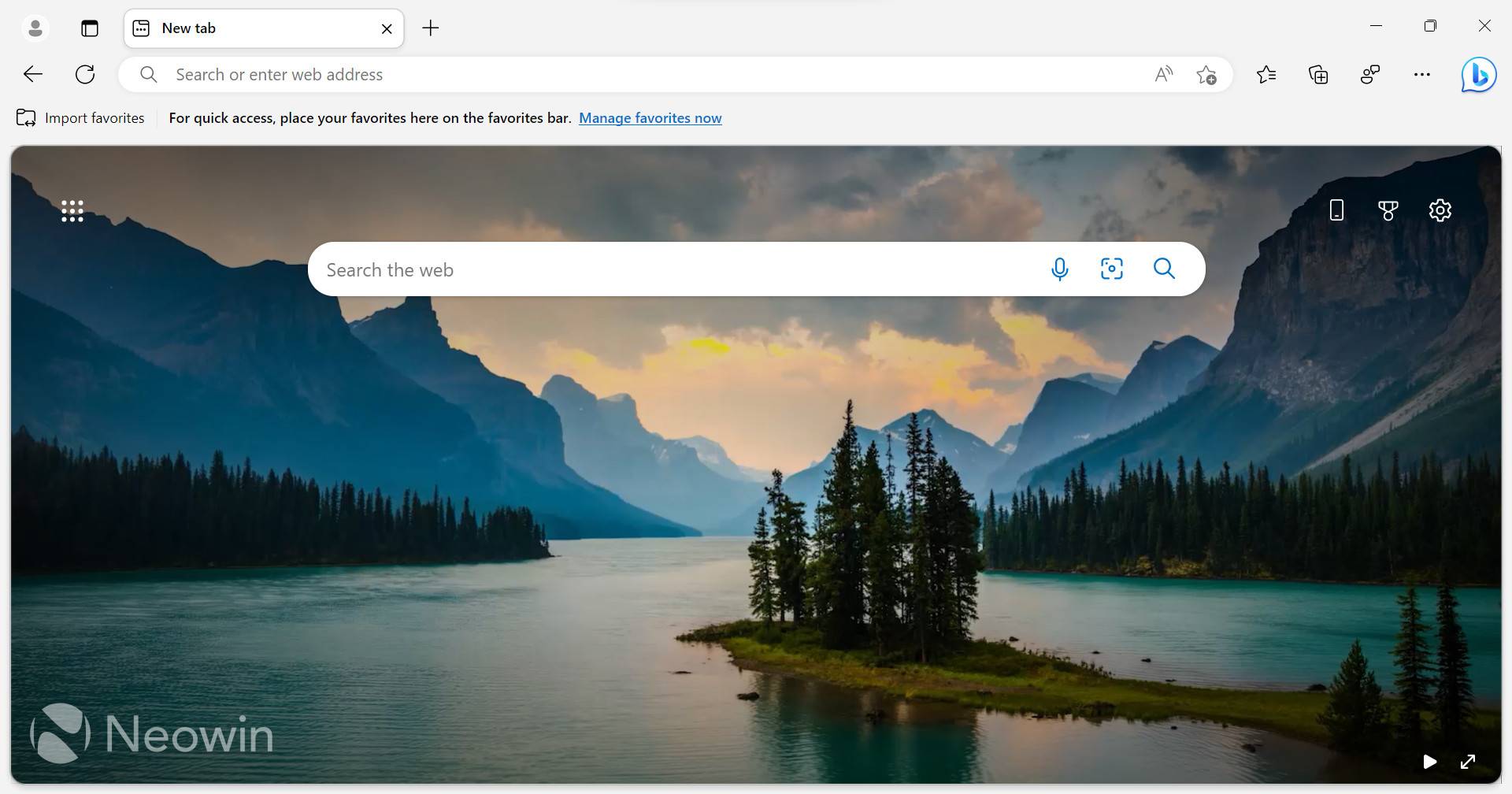Click Manage favorites now

pyautogui.click(x=650, y=117)
